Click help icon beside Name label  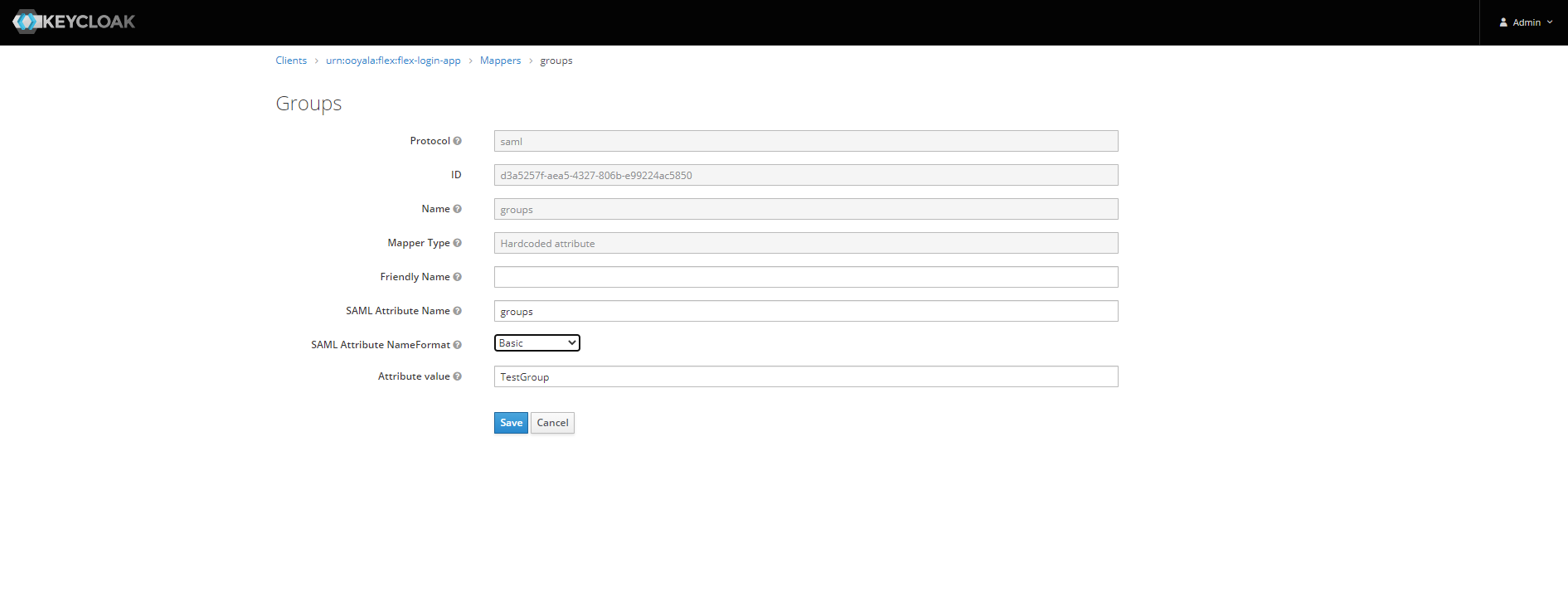coord(457,209)
